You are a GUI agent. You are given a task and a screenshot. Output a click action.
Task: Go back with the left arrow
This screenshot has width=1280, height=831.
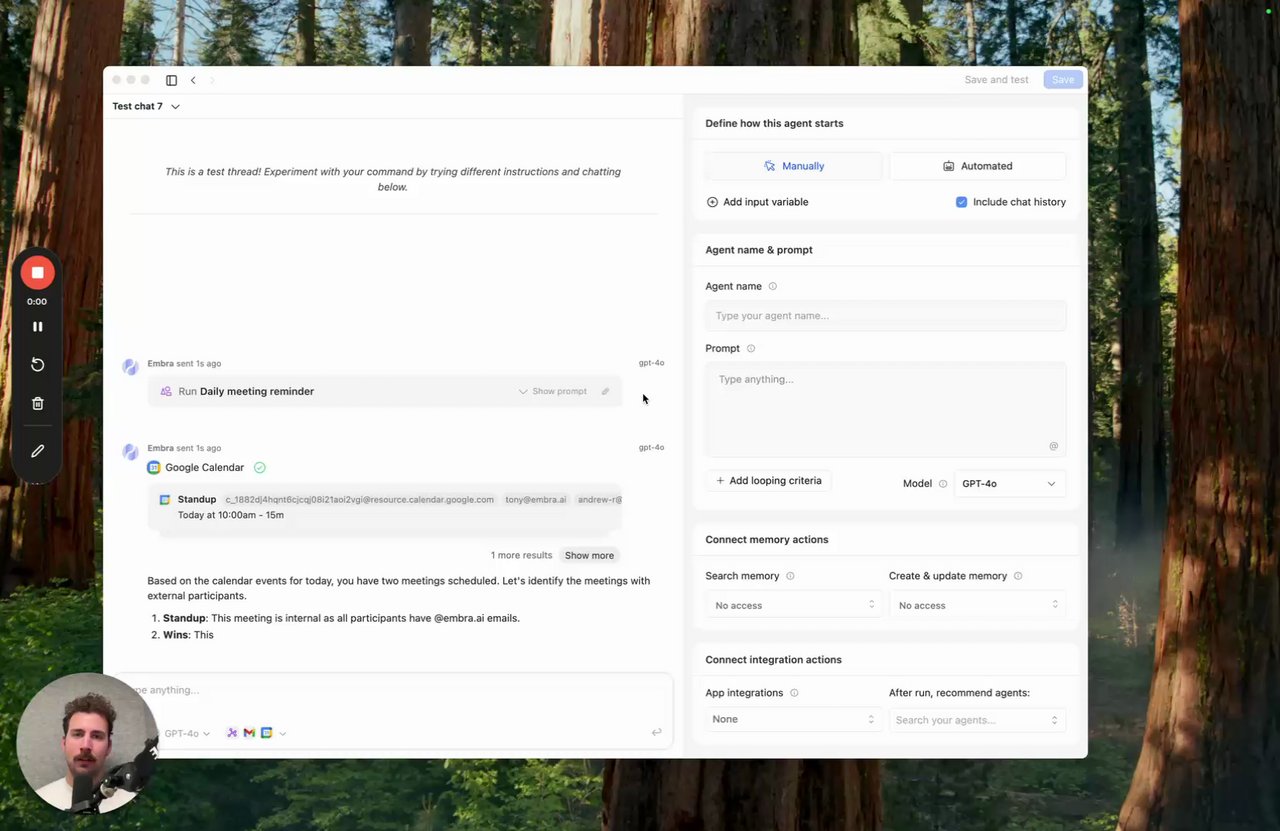193,80
